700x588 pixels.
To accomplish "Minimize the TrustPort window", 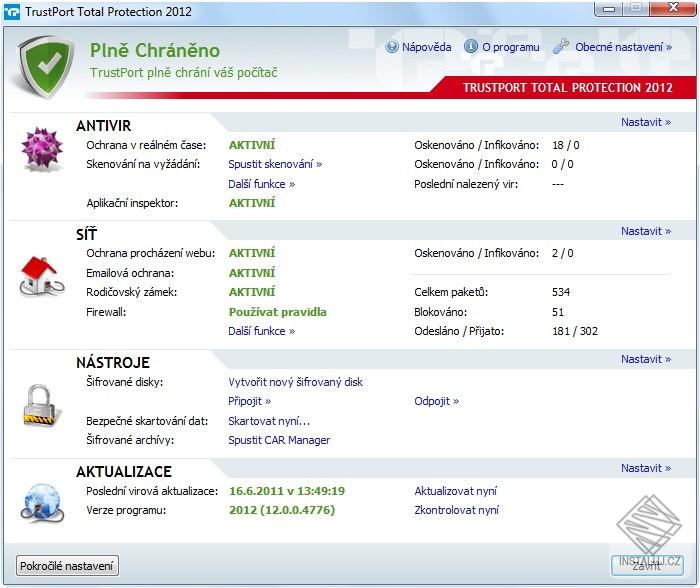I will tap(610, 9).
